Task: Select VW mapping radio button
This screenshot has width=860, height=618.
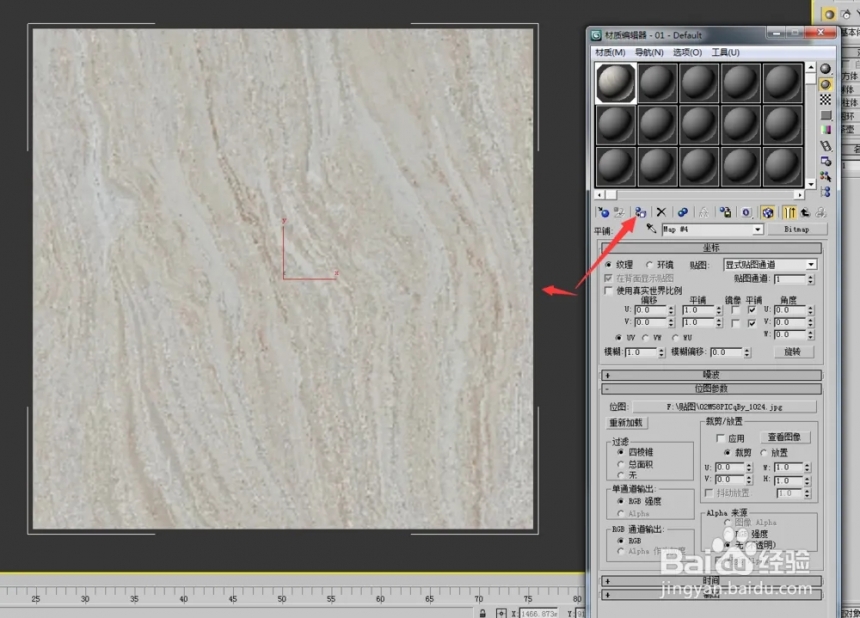Action: point(646,337)
